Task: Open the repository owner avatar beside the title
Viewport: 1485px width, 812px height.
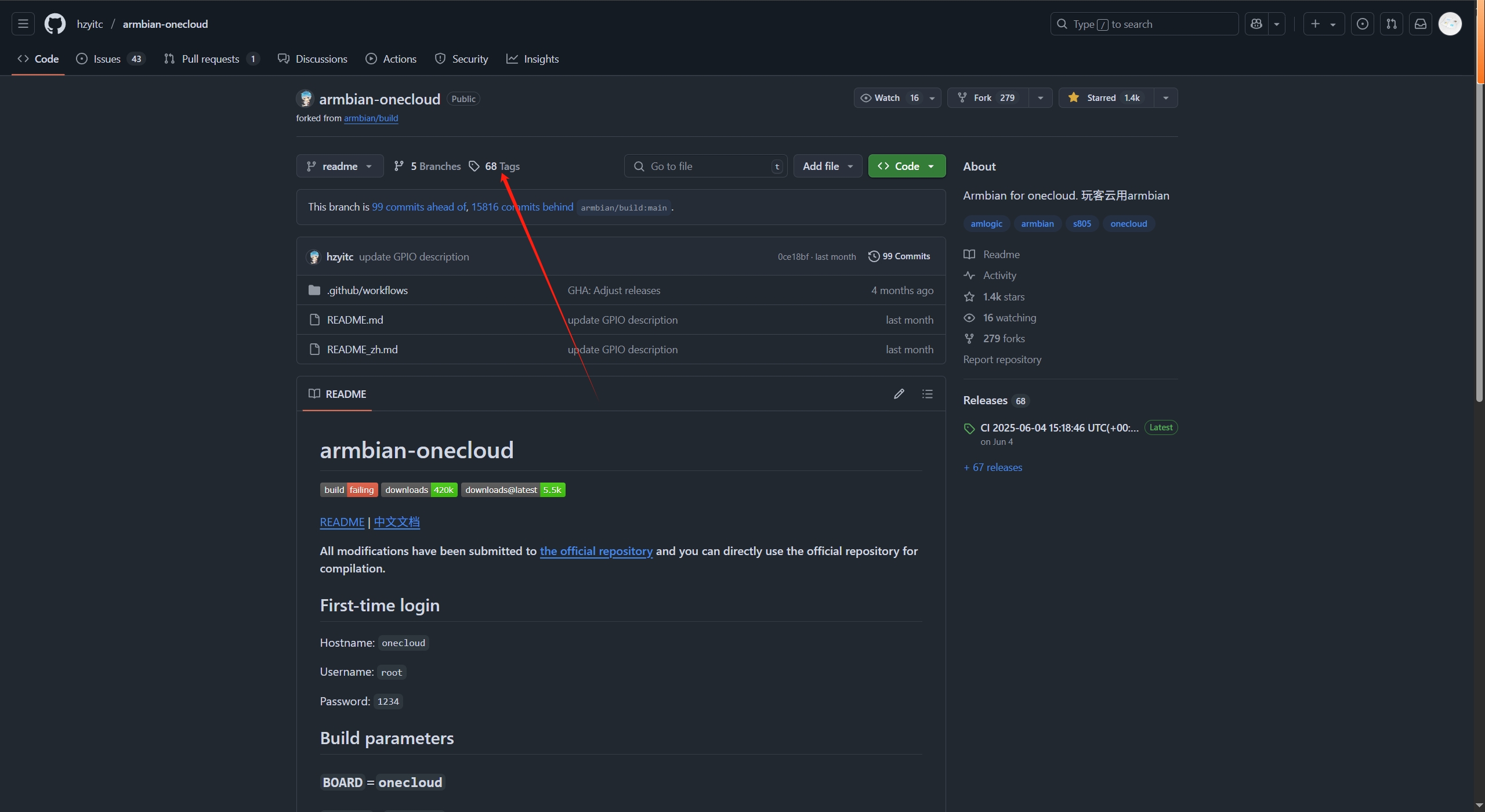Action: [305, 99]
